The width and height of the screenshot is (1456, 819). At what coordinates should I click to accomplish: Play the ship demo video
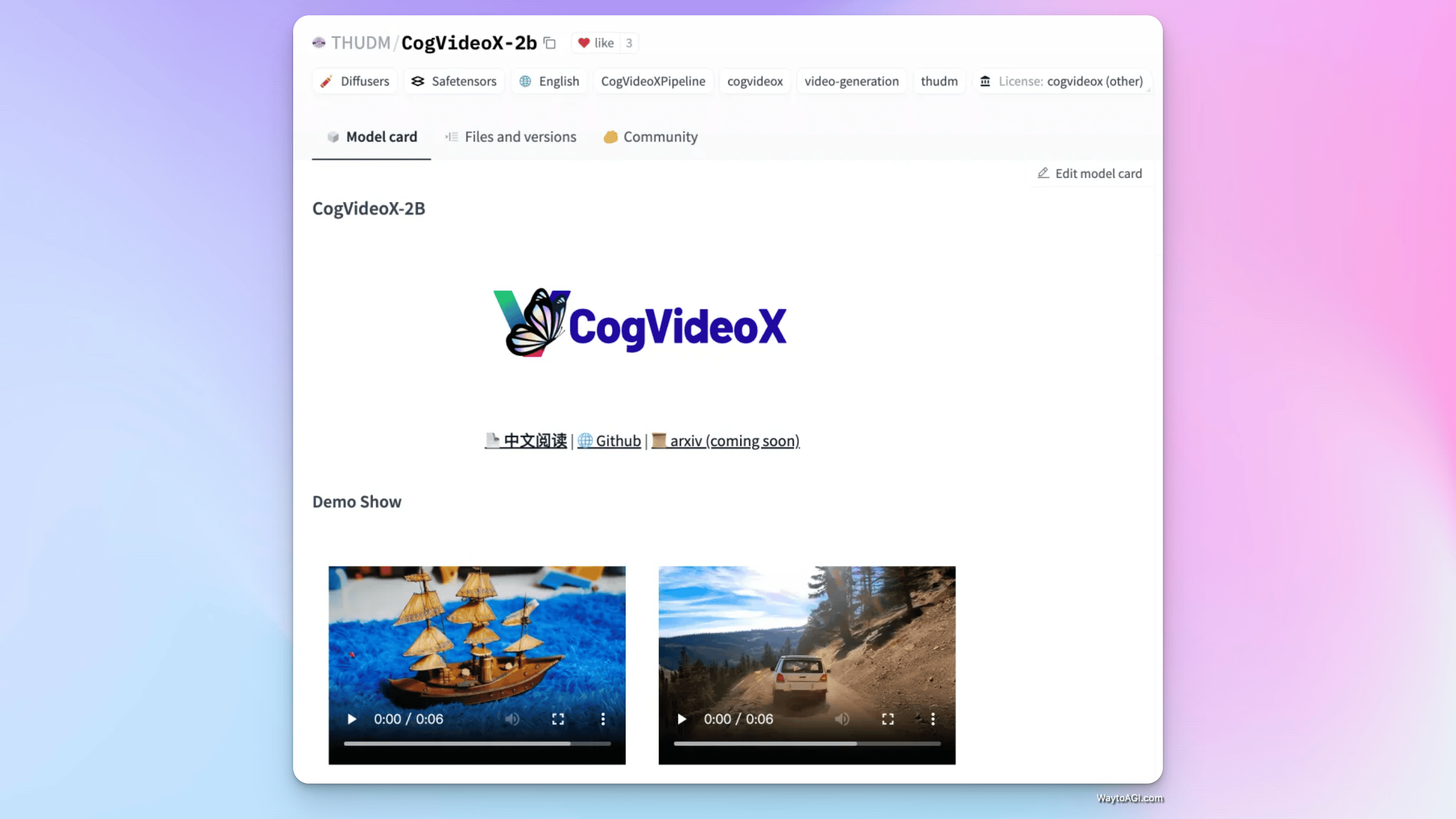point(352,719)
